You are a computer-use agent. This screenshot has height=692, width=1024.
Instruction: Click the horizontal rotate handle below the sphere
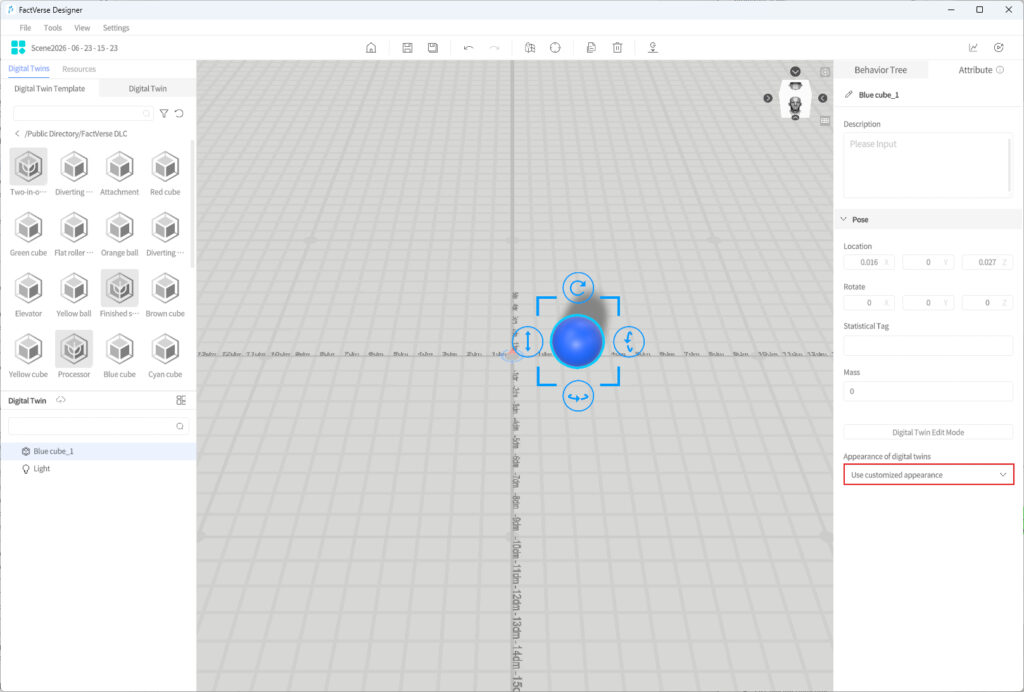578,396
